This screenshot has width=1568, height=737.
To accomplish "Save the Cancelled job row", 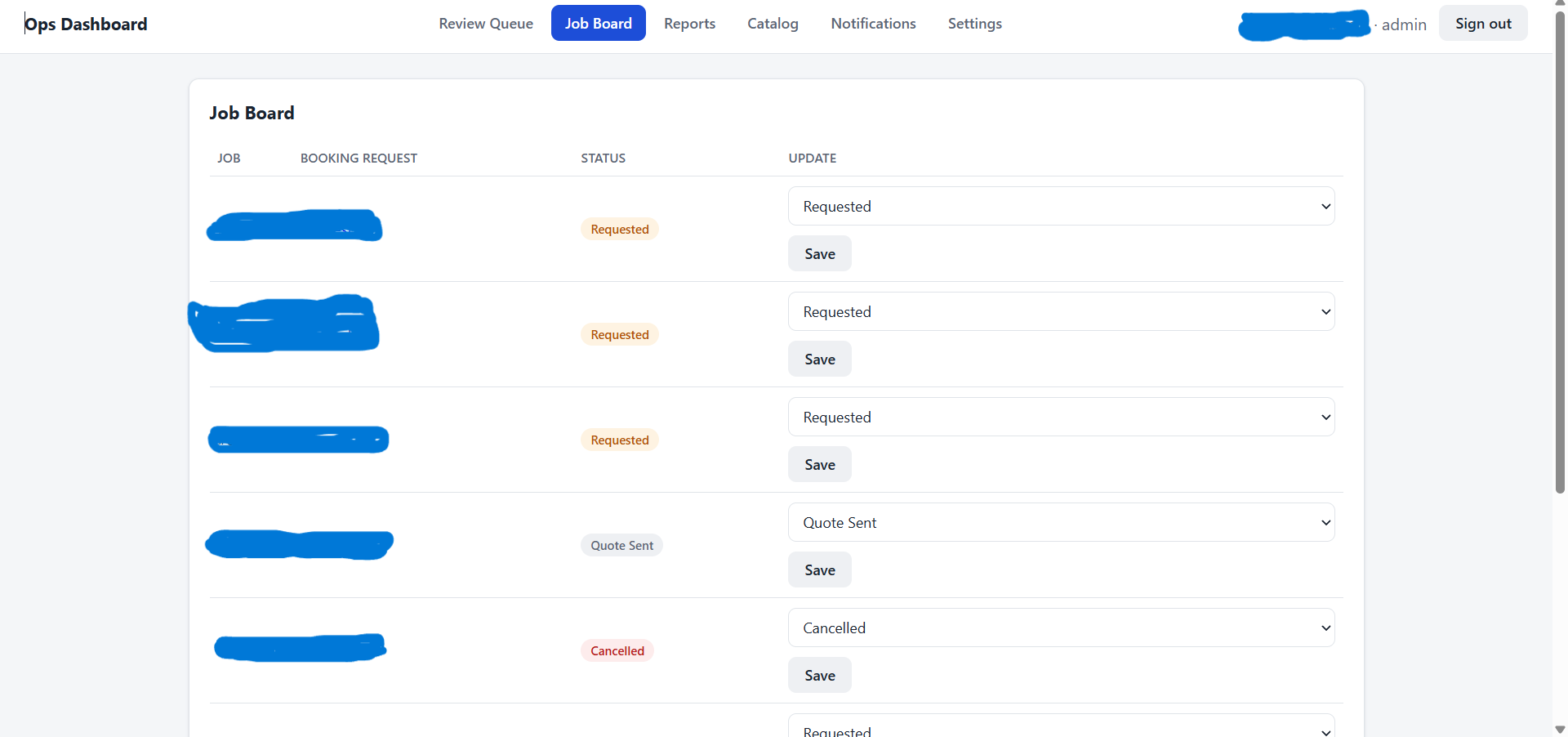I will click(x=819, y=675).
